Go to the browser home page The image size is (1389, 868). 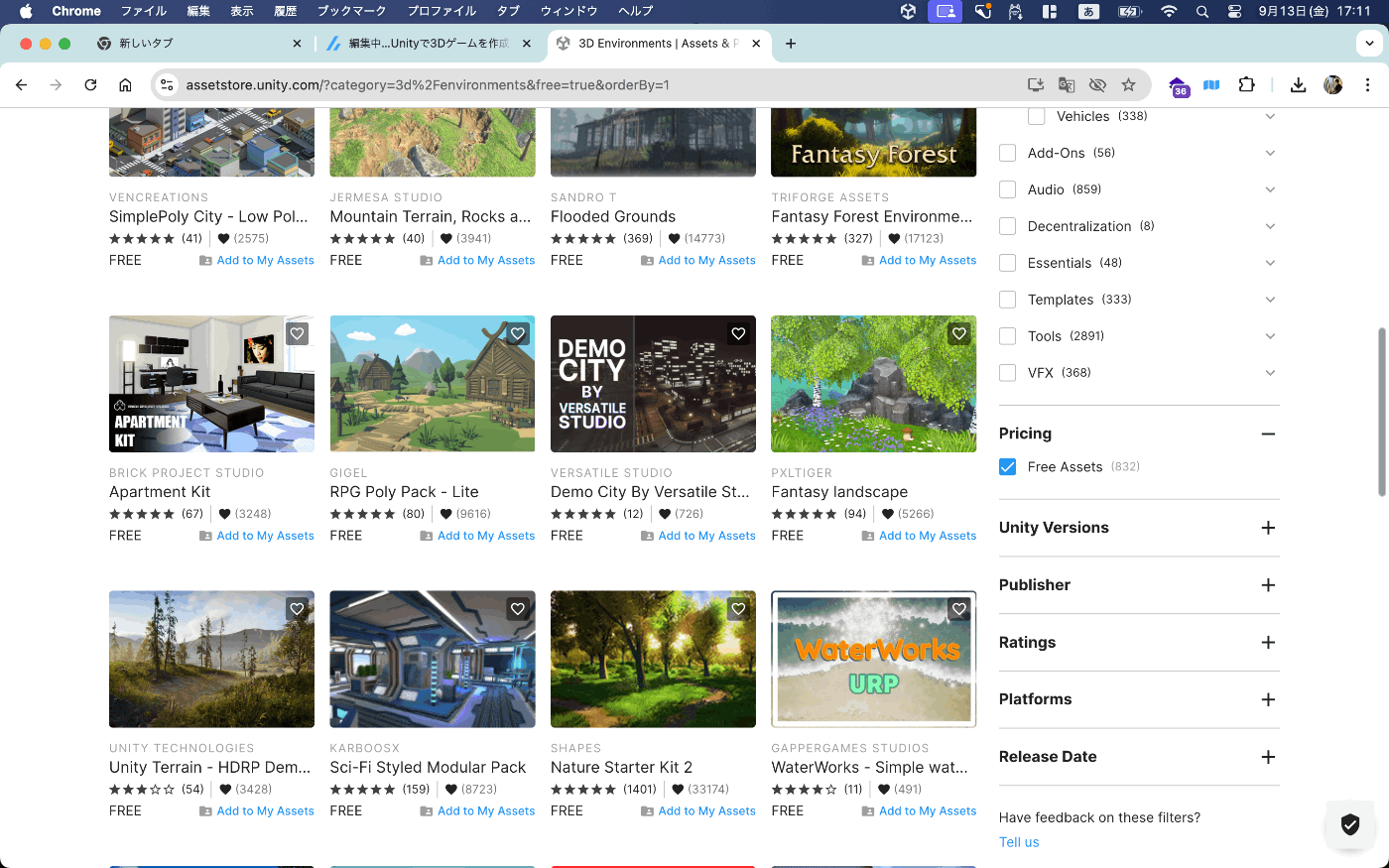pos(125,85)
